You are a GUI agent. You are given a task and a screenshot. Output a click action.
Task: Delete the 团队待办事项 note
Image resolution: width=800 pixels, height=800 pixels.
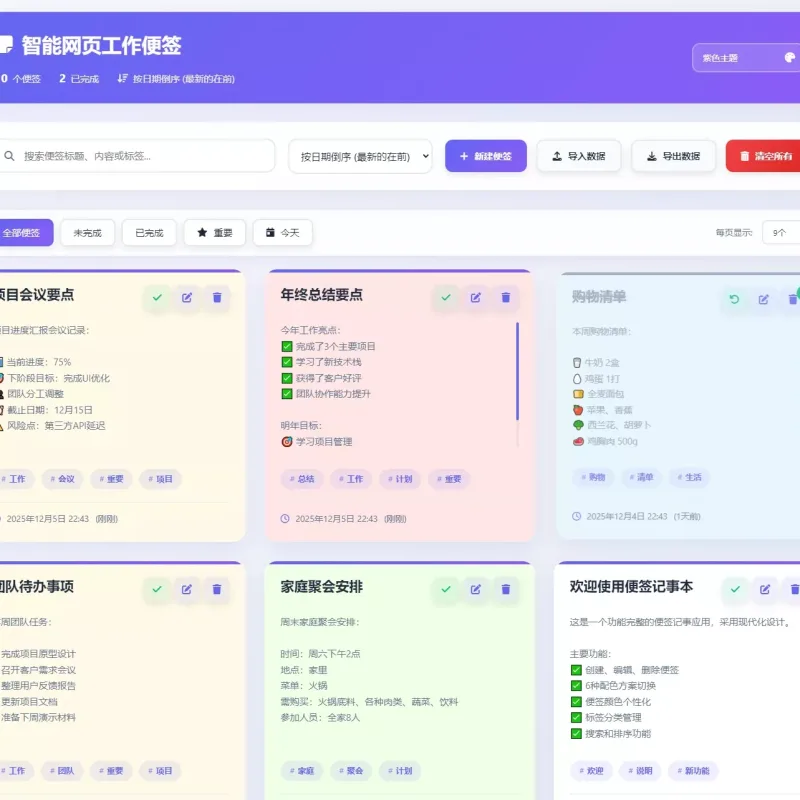tap(217, 589)
